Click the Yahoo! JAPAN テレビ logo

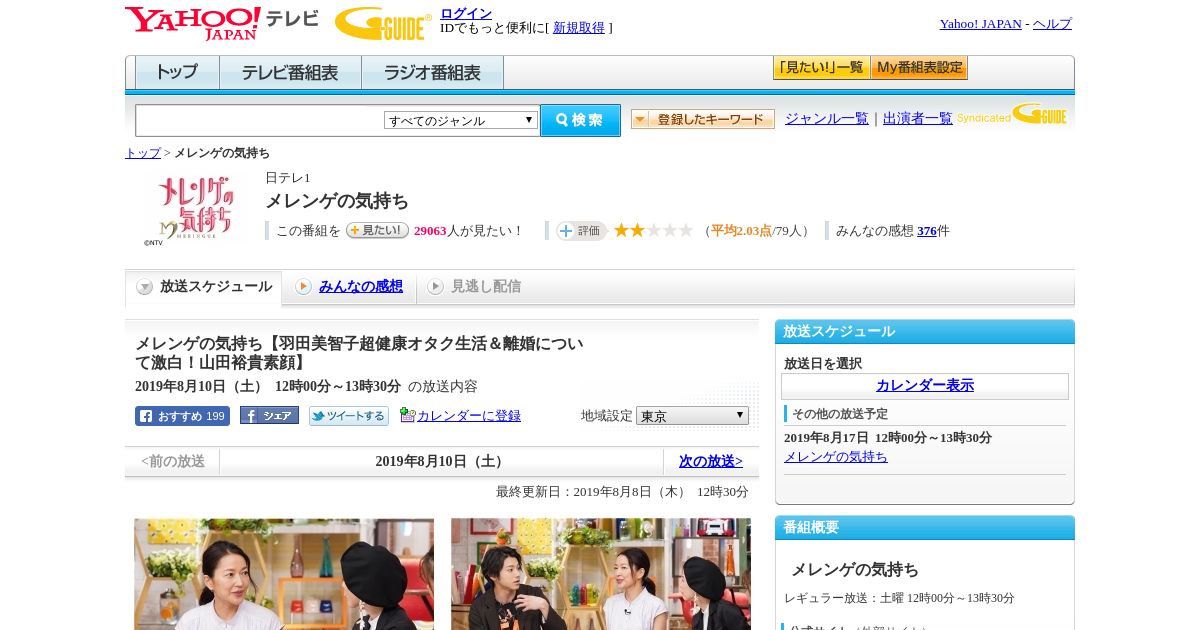point(222,23)
